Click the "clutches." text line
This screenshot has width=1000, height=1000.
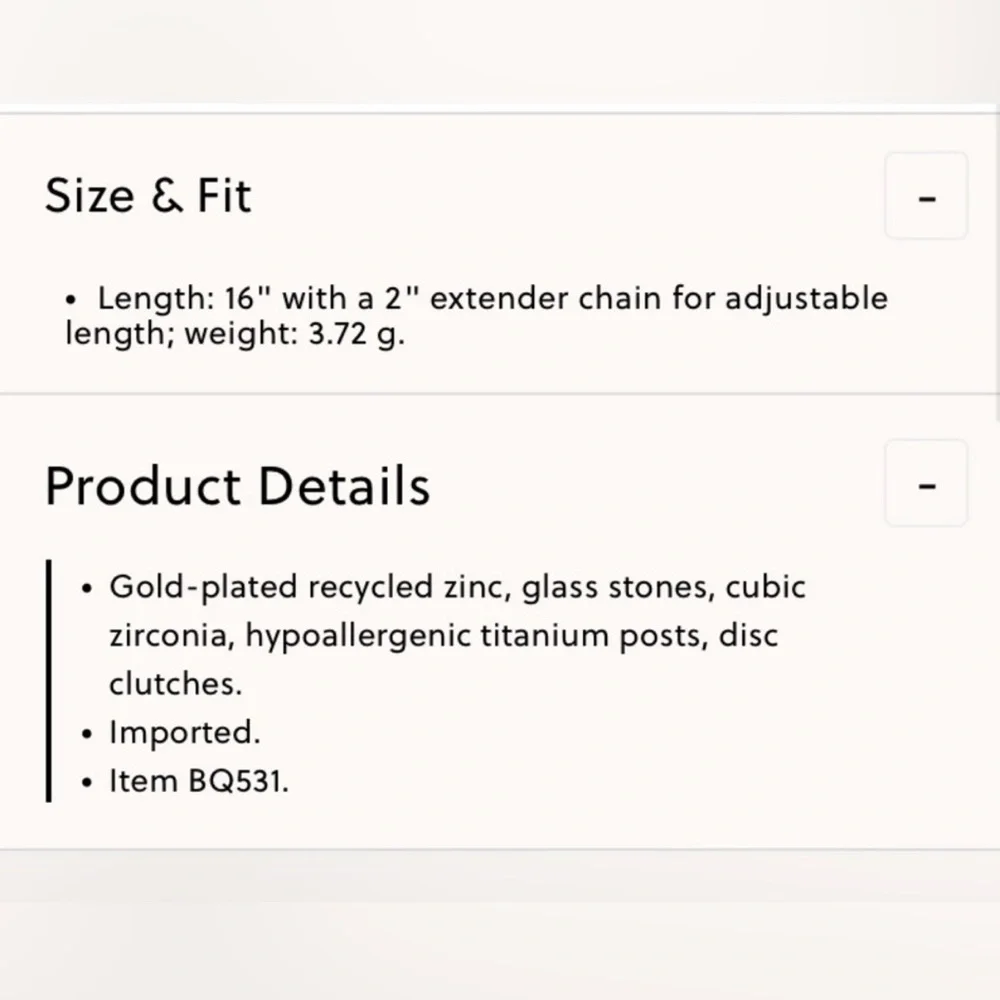175,684
